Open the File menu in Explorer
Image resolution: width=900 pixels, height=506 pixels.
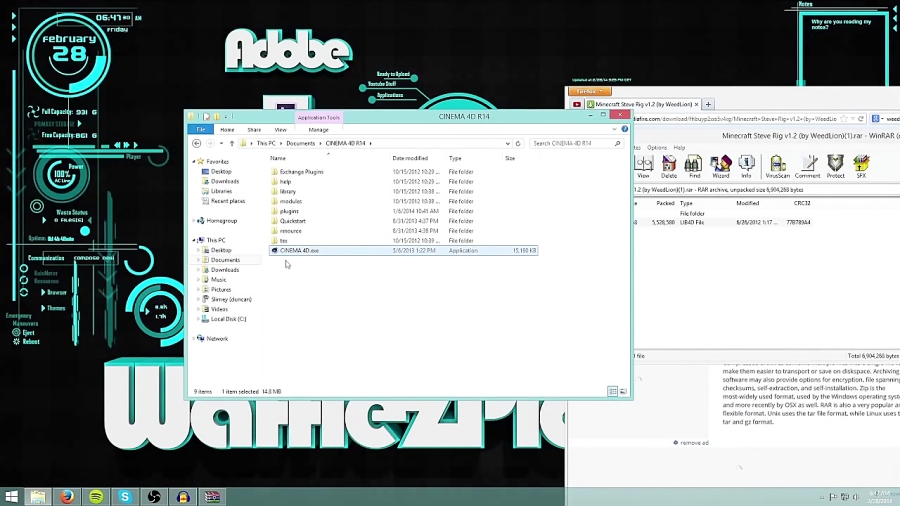201,129
